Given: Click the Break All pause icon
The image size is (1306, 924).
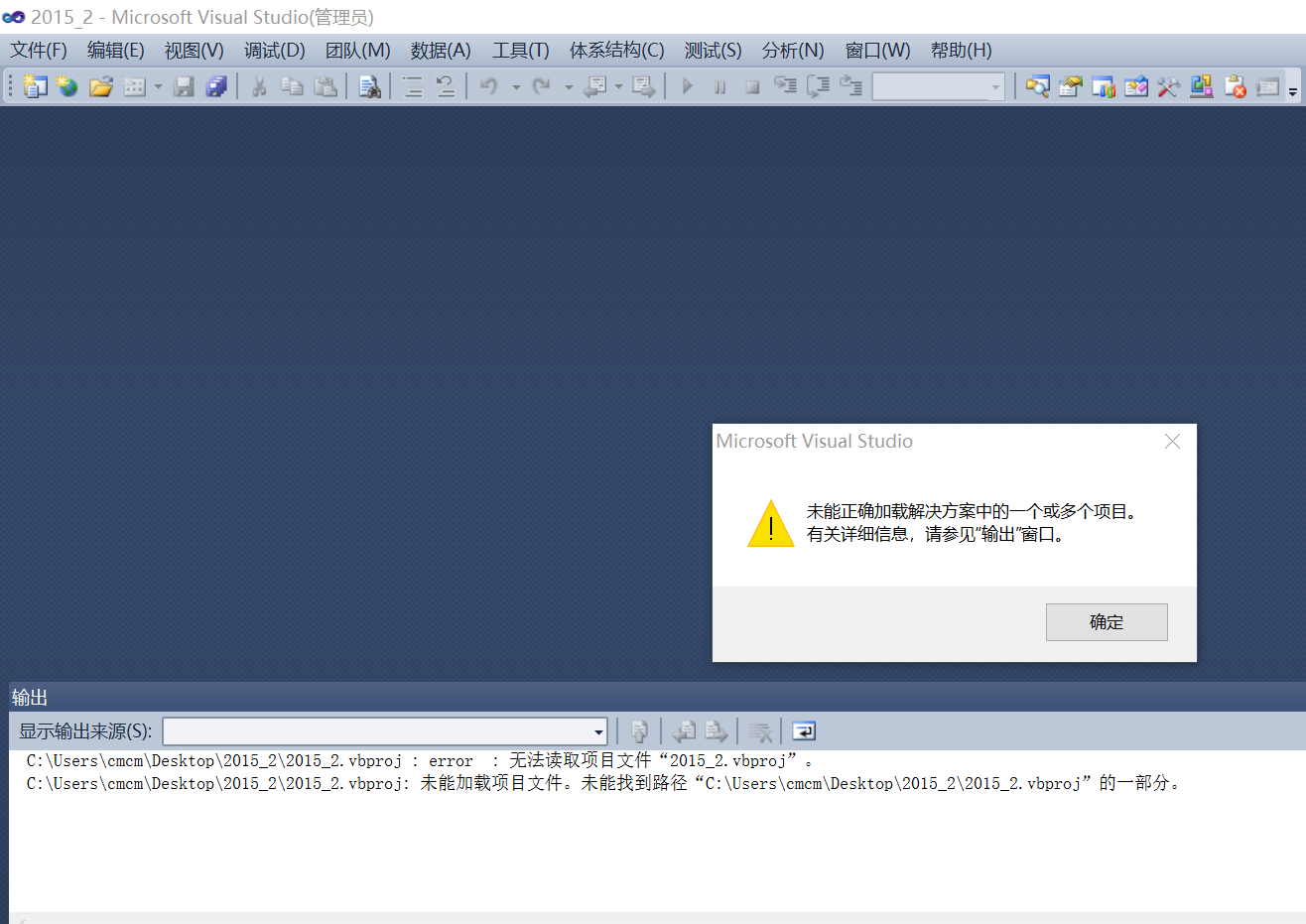Looking at the screenshot, I should [x=719, y=86].
